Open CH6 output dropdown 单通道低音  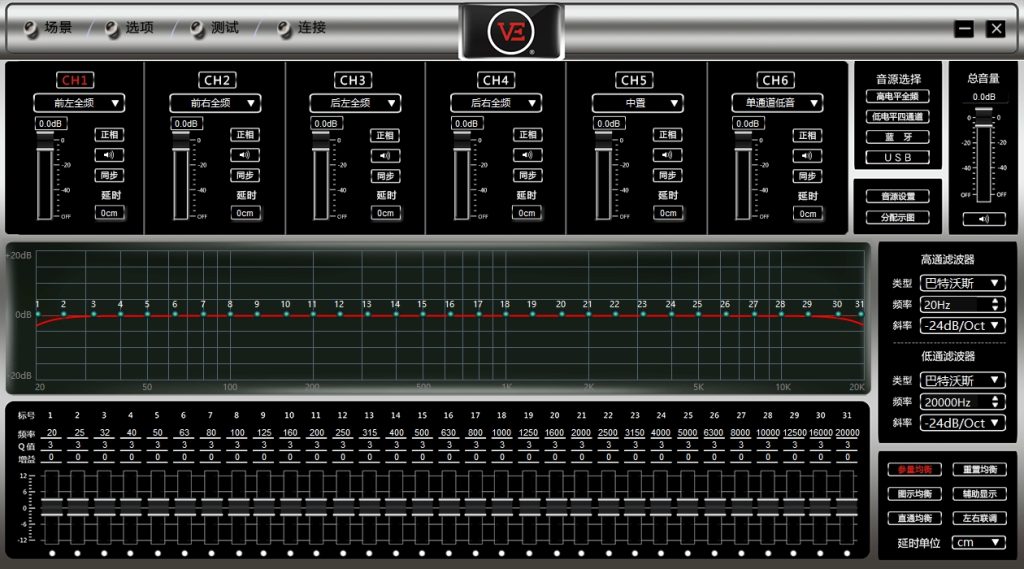(x=777, y=103)
